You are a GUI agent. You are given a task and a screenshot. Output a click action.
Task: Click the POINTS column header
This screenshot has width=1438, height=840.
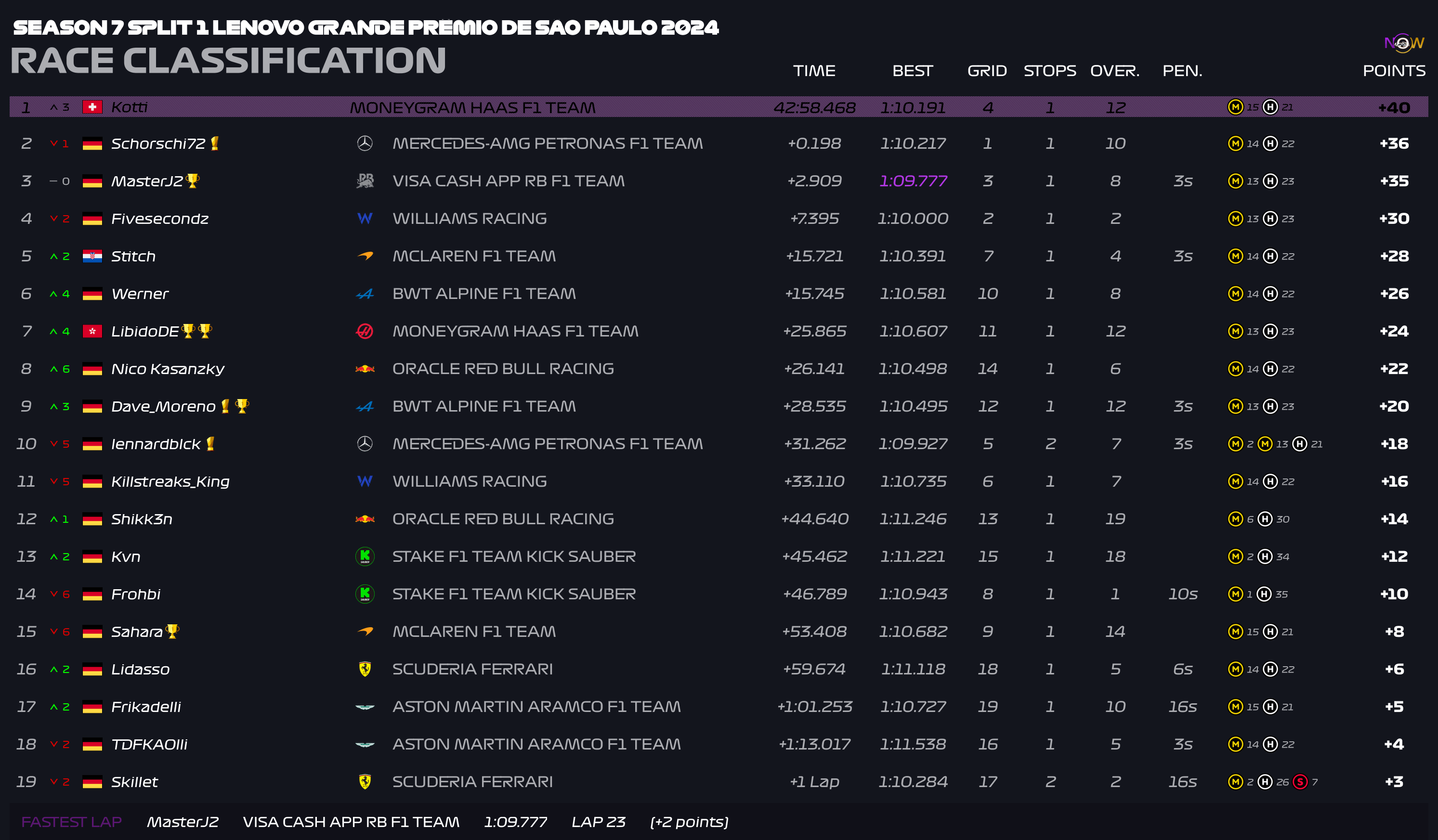tap(1394, 71)
